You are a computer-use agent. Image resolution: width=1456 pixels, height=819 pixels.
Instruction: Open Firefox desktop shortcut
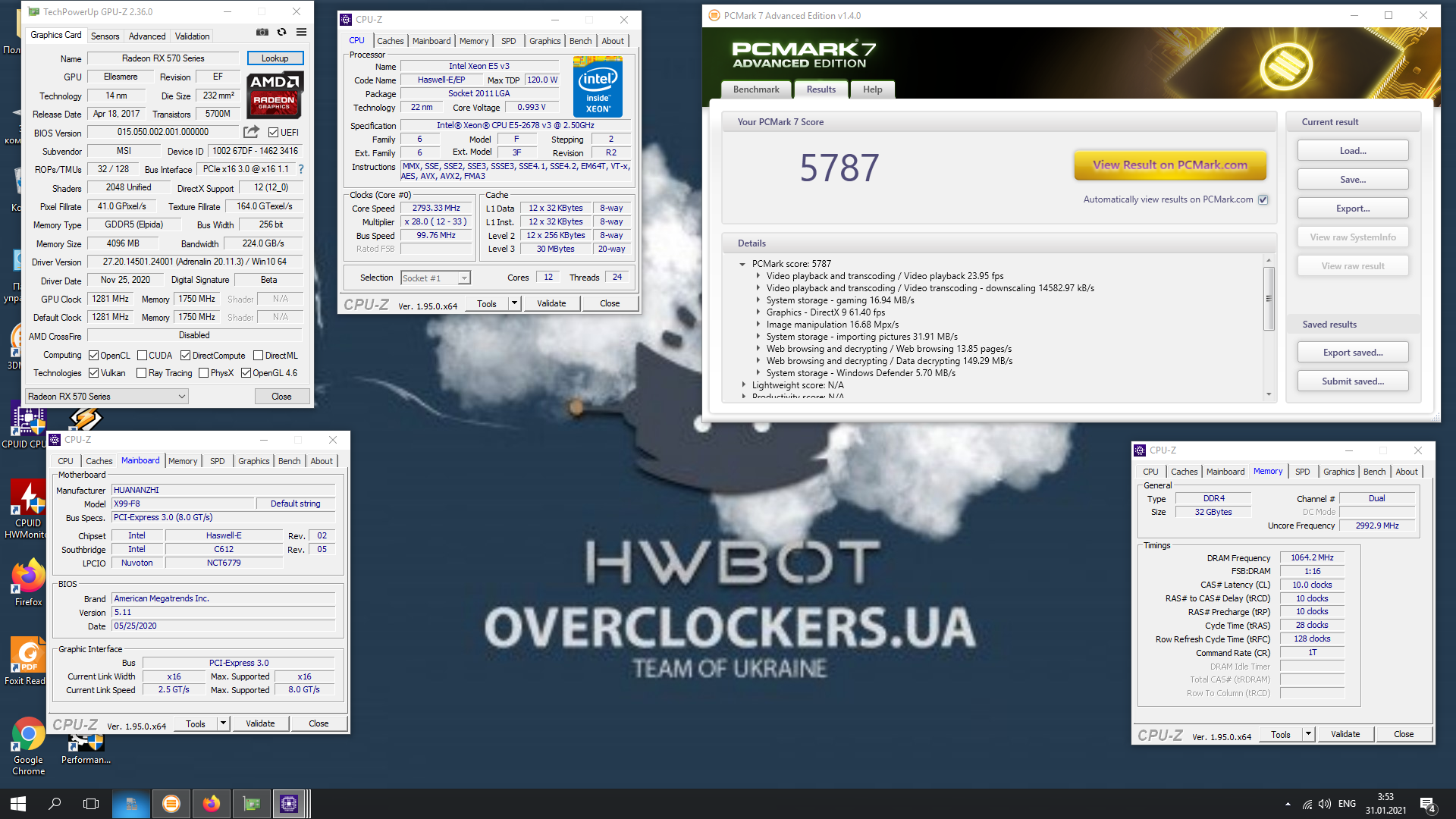coord(28,583)
